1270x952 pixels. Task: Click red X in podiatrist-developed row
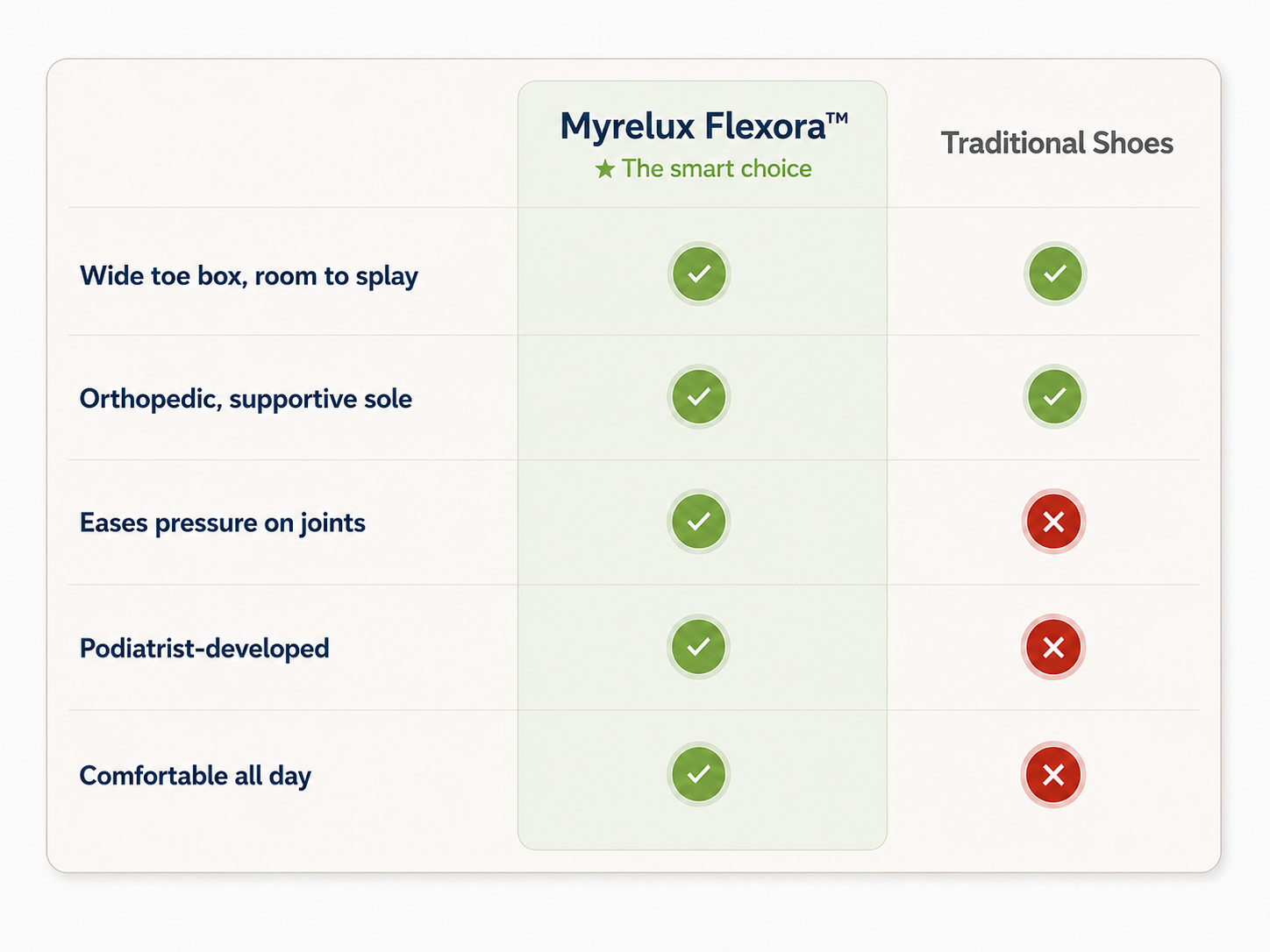[1053, 647]
